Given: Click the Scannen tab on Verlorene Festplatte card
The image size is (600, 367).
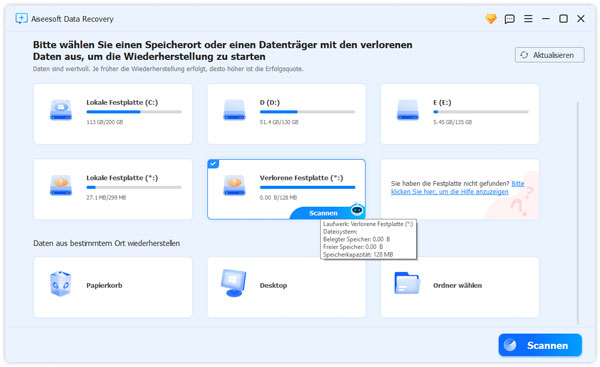Looking at the screenshot, I should click(323, 213).
